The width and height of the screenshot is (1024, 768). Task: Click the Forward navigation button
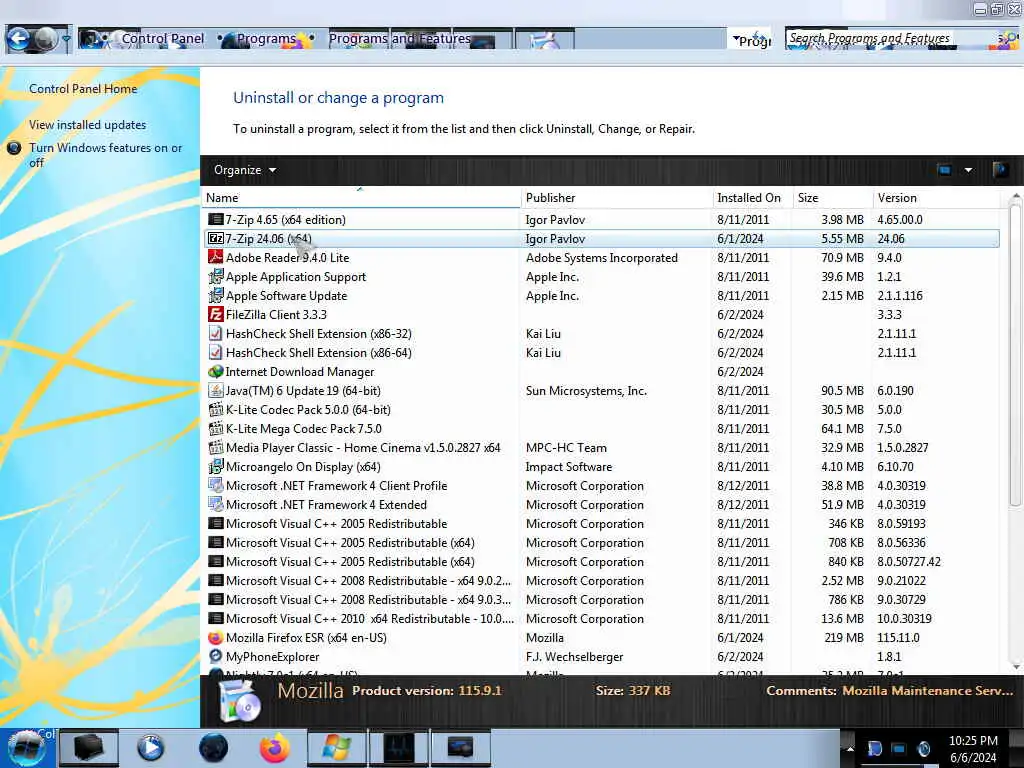46,39
